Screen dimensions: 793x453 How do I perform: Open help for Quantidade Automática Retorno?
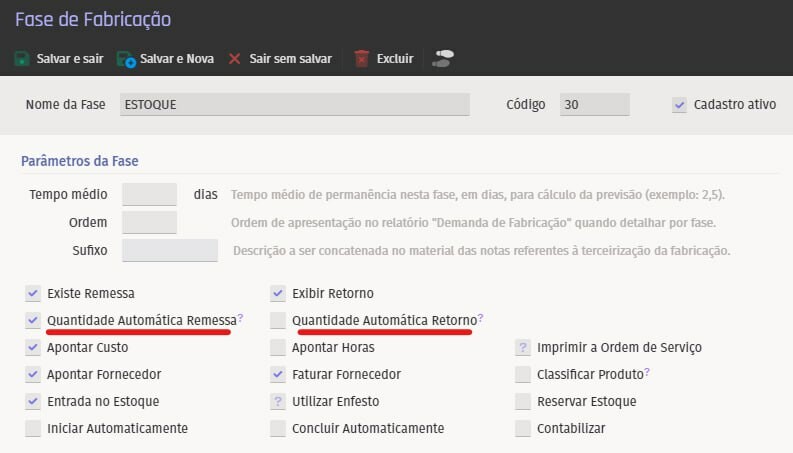coord(480,319)
